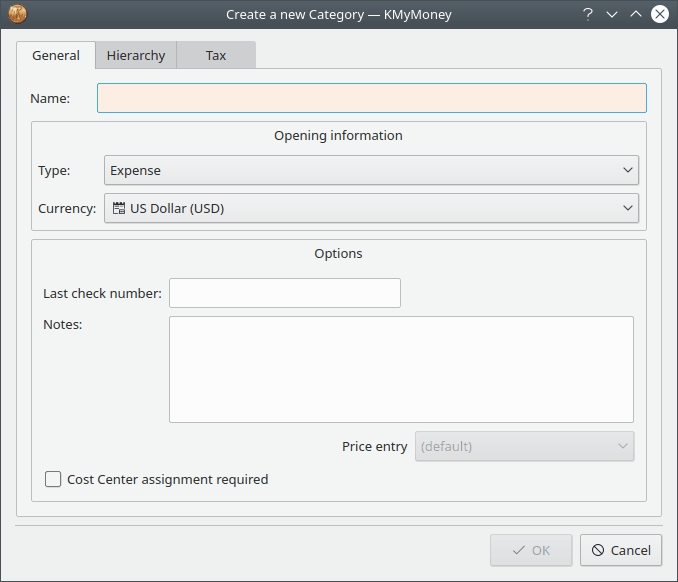Maximize the dialog with up chevron
This screenshot has height=582, width=678.
point(636,14)
